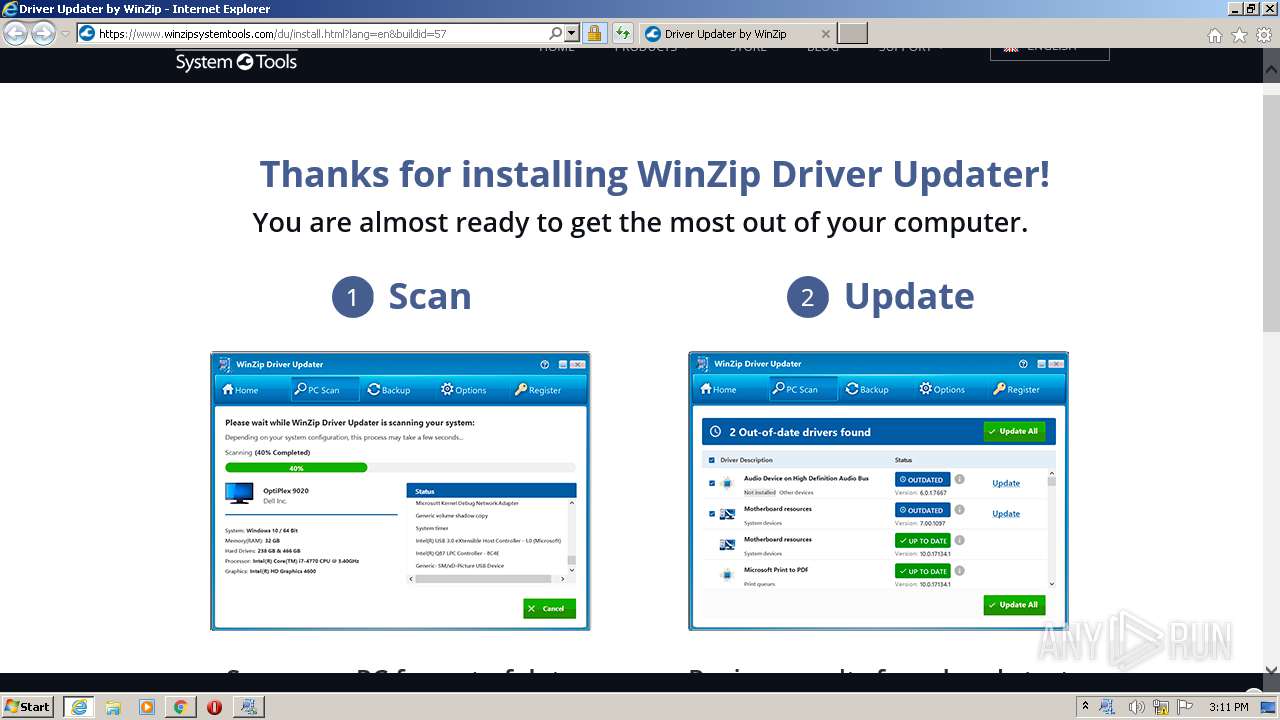Click Options in the Update screenshot
This screenshot has width=1280, height=720.
pyautogui.click(x=942, y=389)
